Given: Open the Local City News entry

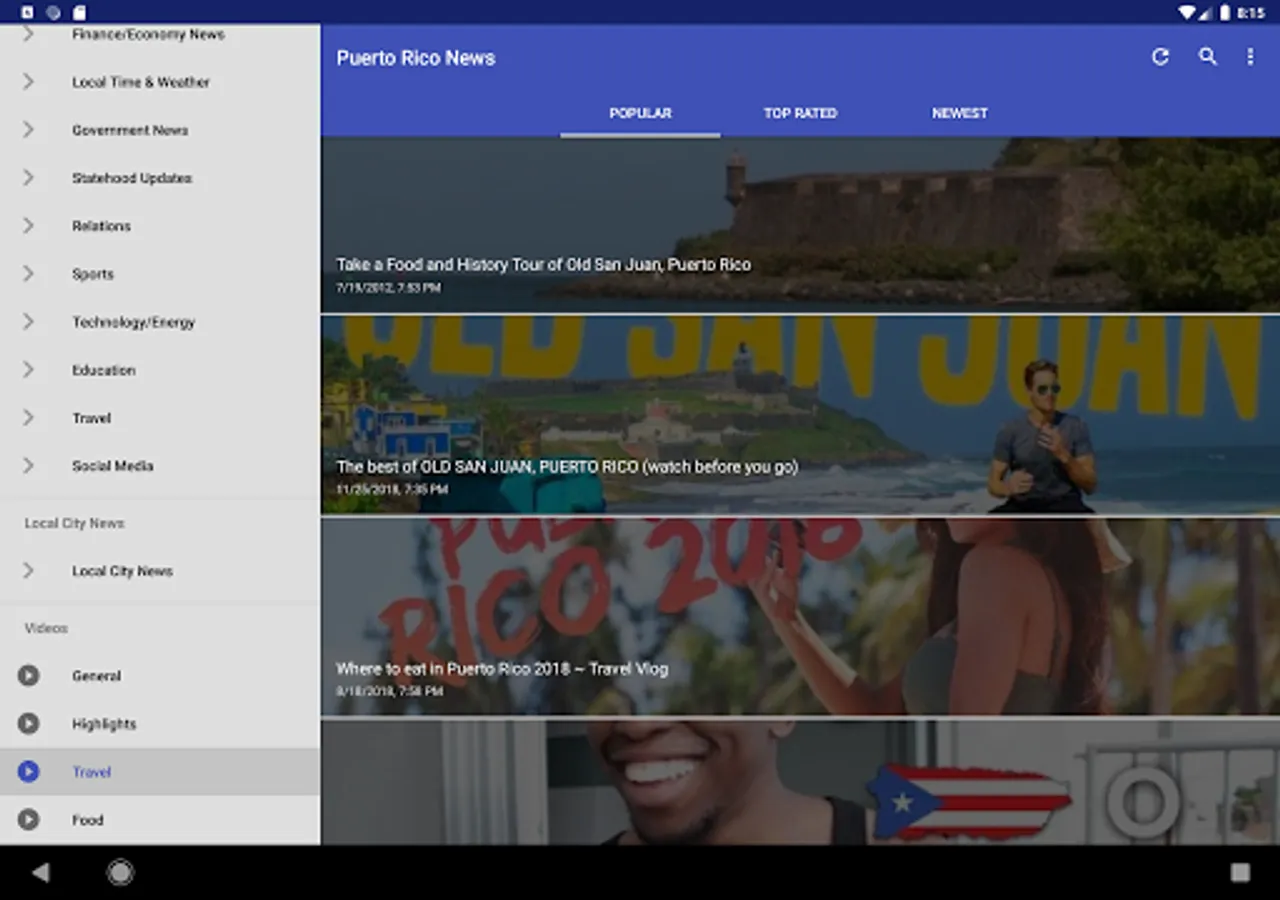Looking at the screenshot, I should (x=160, y=571).
